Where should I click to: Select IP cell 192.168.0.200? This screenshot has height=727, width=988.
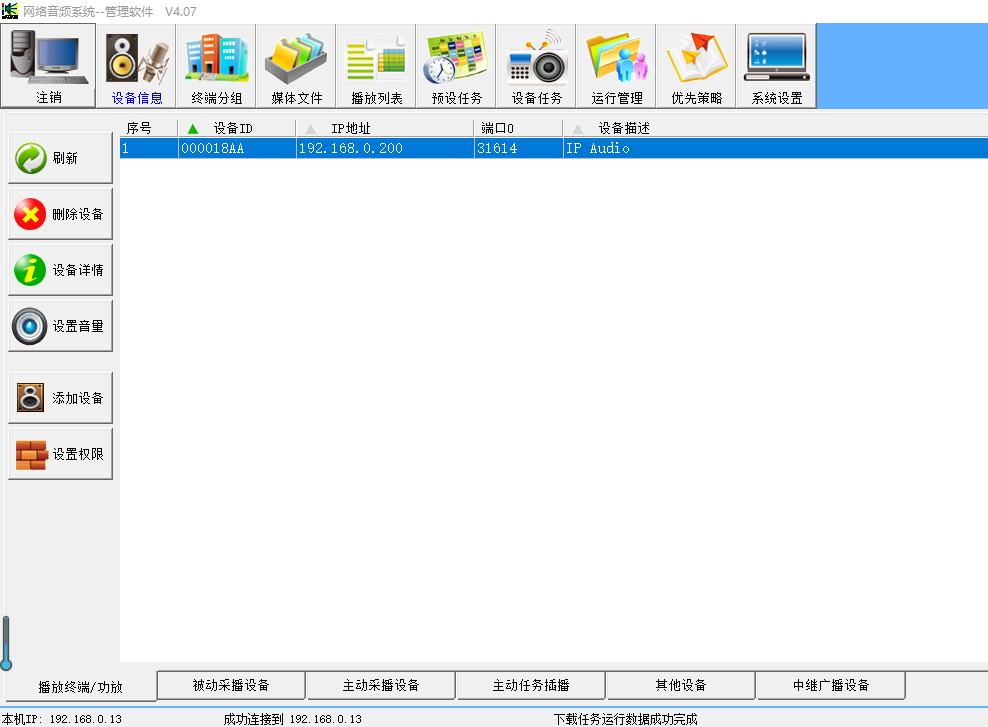[385, 148]
